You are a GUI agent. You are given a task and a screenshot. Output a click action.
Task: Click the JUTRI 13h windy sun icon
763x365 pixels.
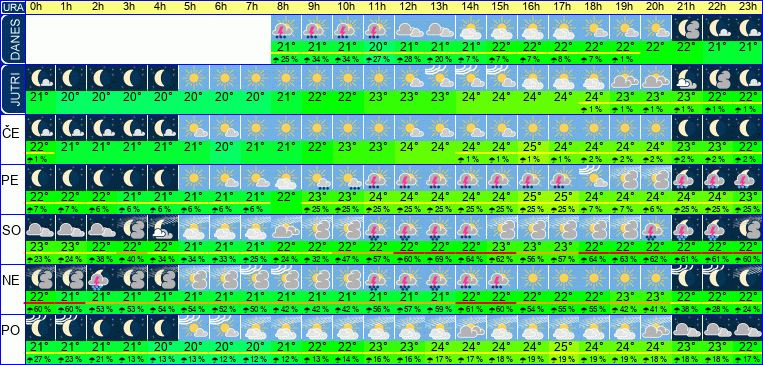point(440,78)
